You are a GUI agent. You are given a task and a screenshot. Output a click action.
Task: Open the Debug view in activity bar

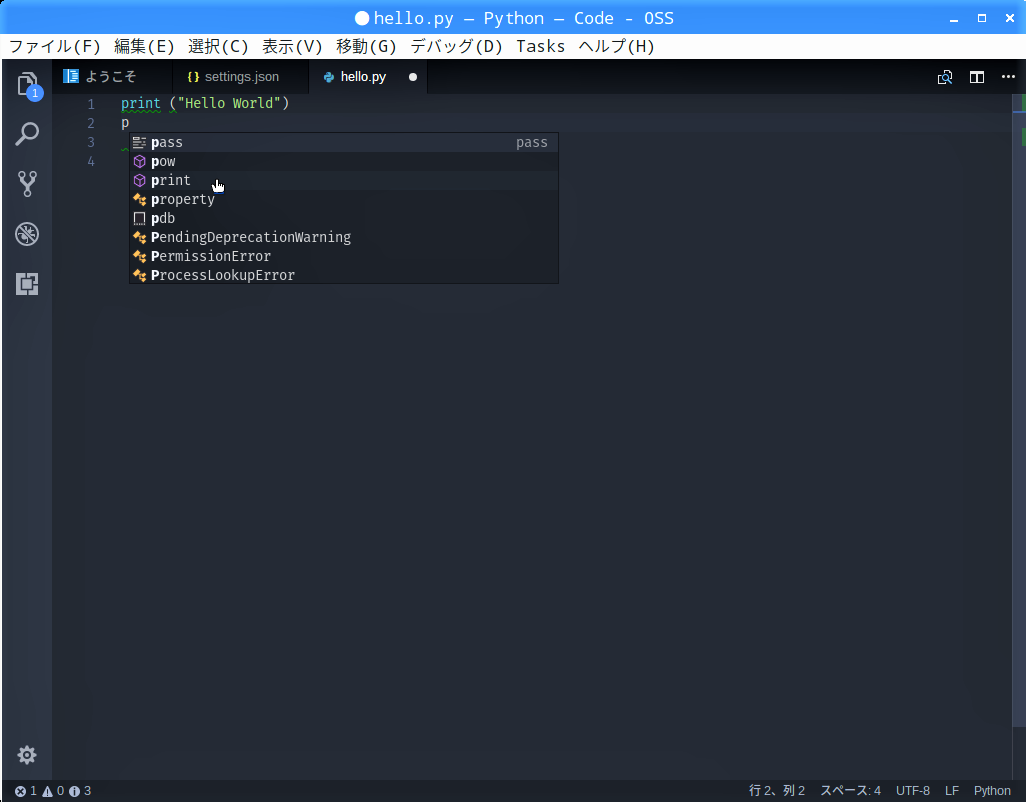(x=27, y=234)
